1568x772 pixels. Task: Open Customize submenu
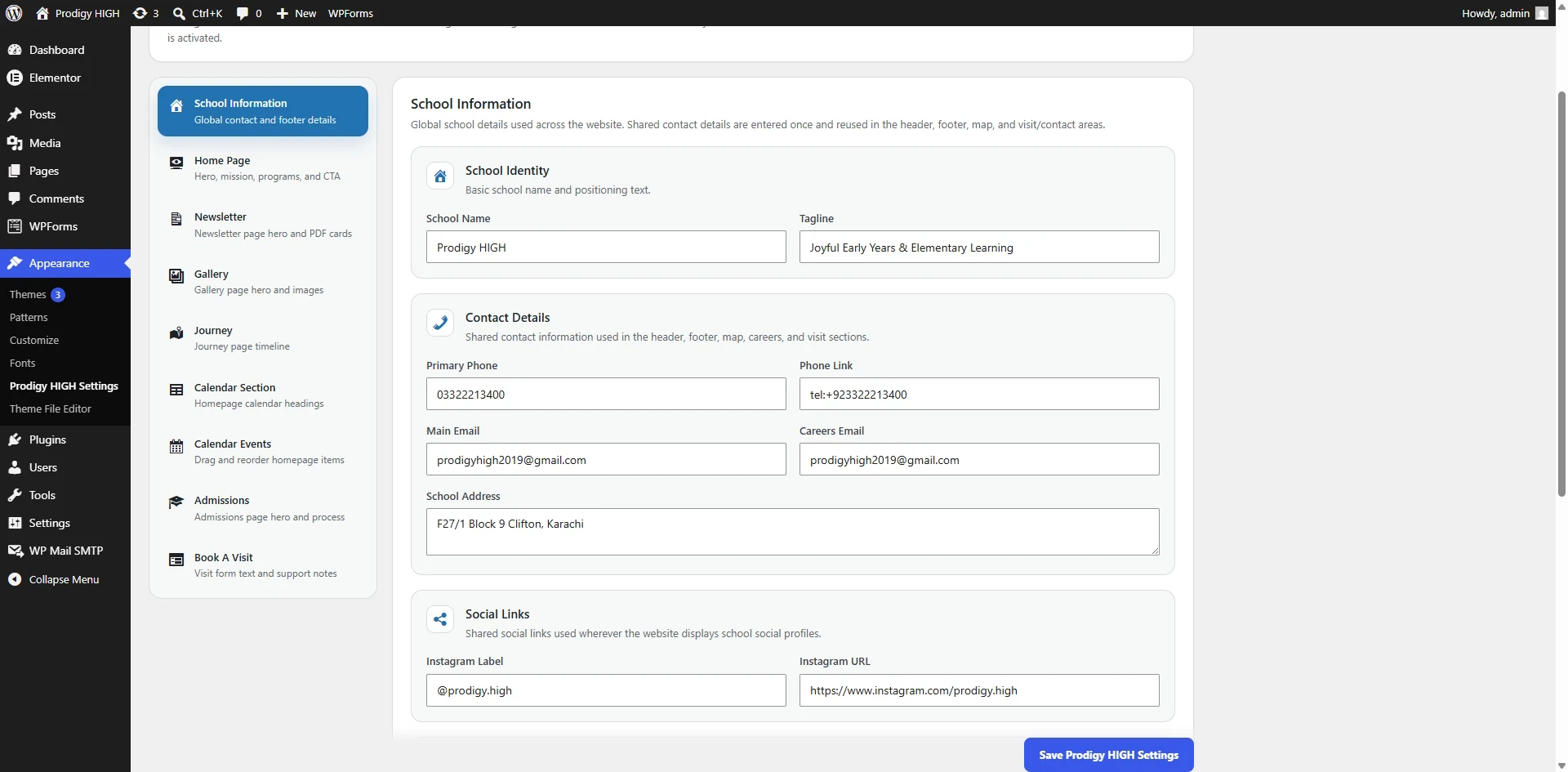pyautogui.click(x=34, y=340)
